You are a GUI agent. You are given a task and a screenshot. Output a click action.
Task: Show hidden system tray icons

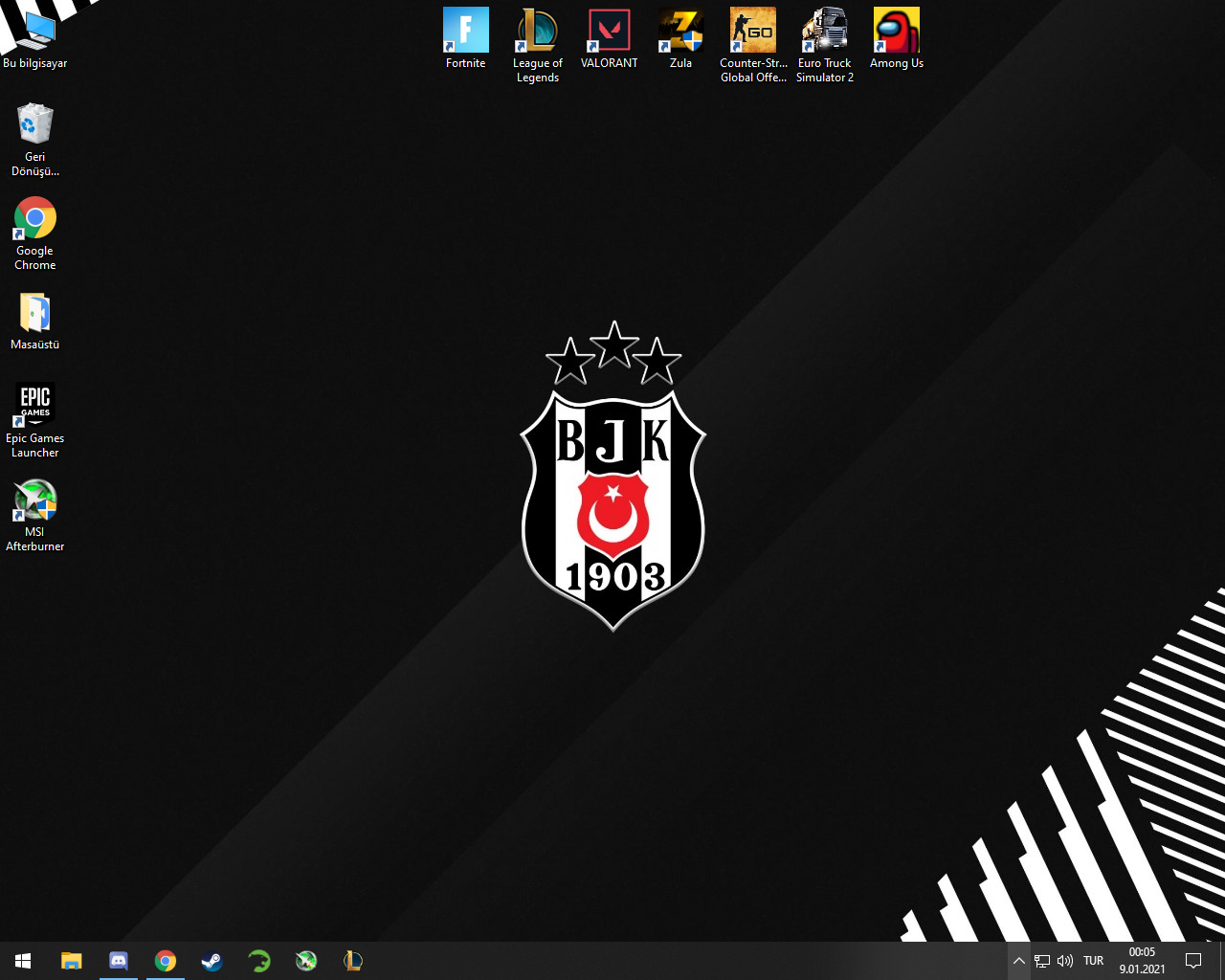pyautogui.click(x=1019, y=961)
